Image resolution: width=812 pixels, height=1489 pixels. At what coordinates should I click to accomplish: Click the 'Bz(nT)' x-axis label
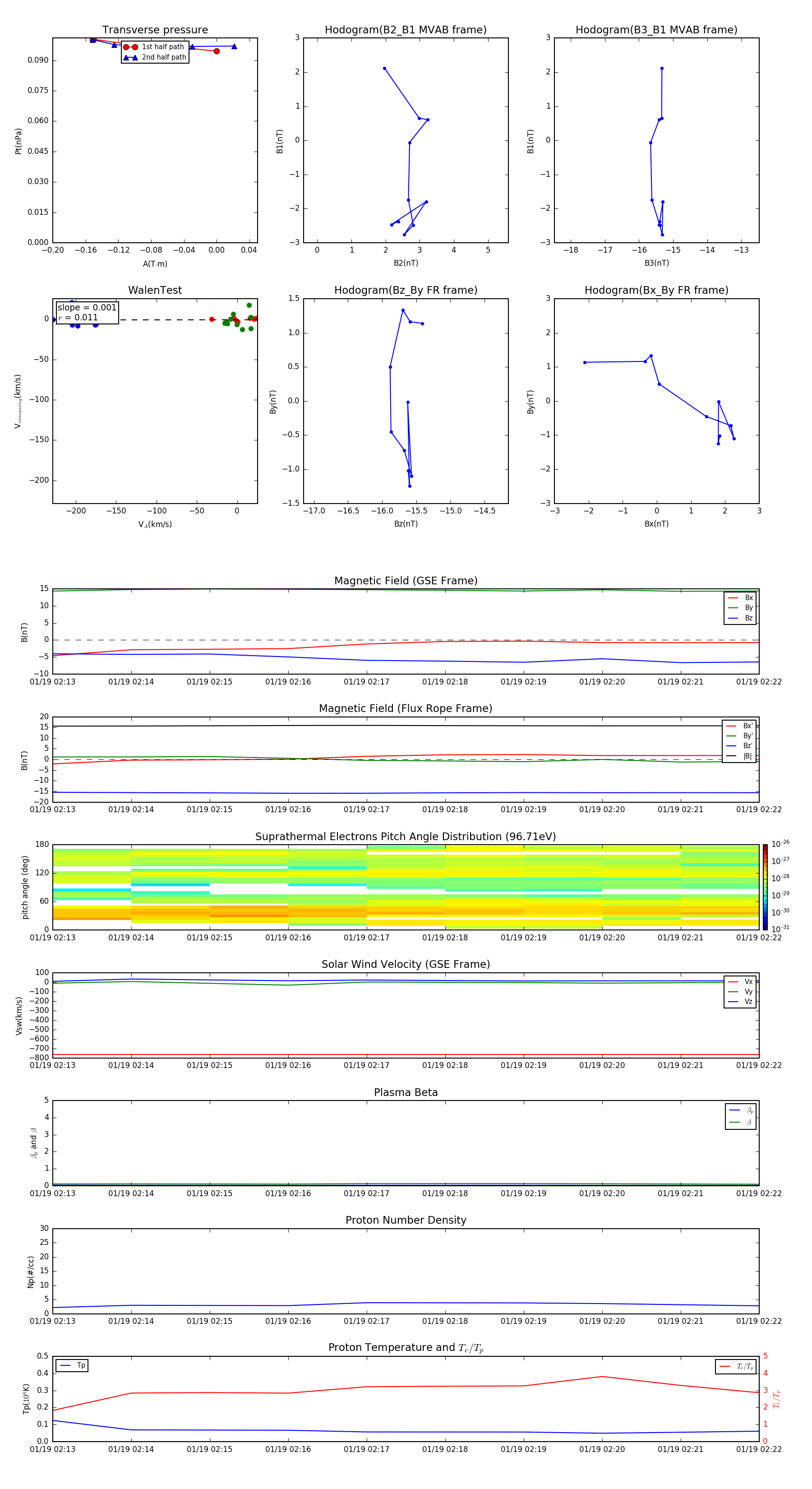[x=406, y=524]
